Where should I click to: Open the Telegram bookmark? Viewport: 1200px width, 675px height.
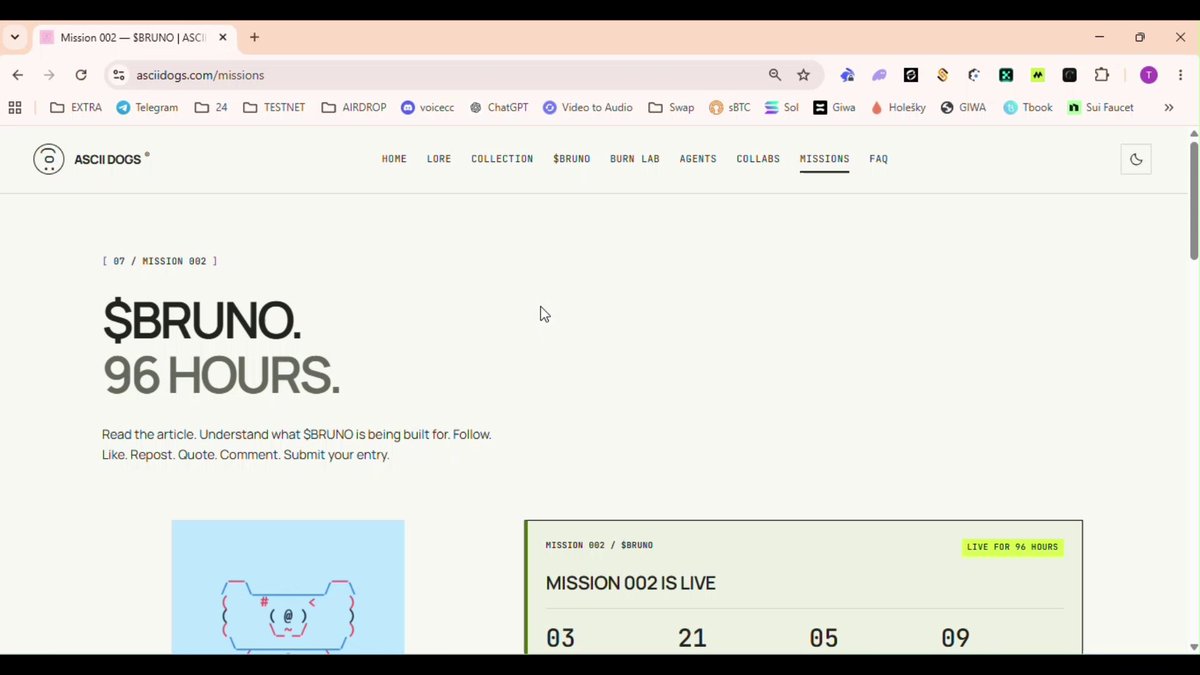pyautogui.click(x=147, y=107)
